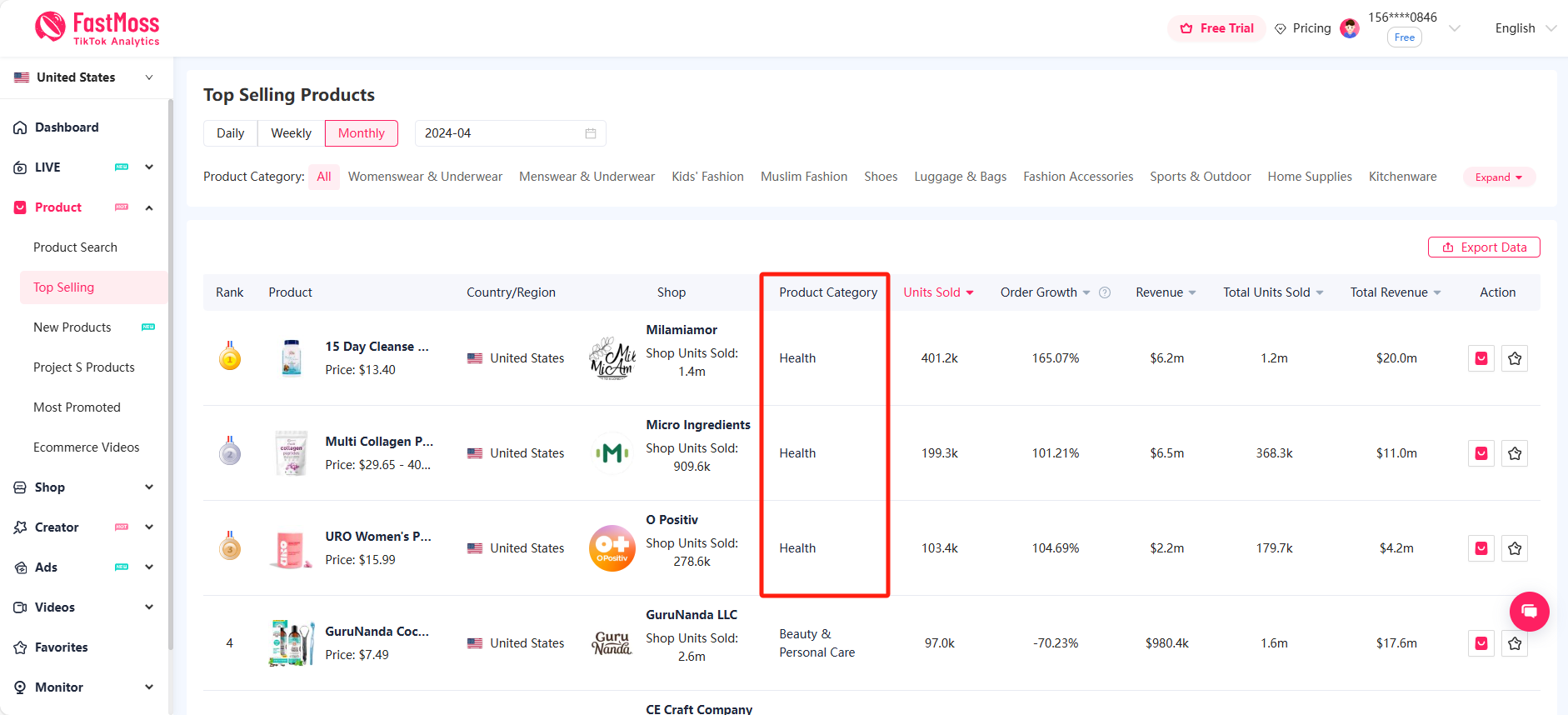The height and width of the screenshot is (715, 1568).
Task: Click the O Positiv shop logo
Action: (x=612, y=548)
